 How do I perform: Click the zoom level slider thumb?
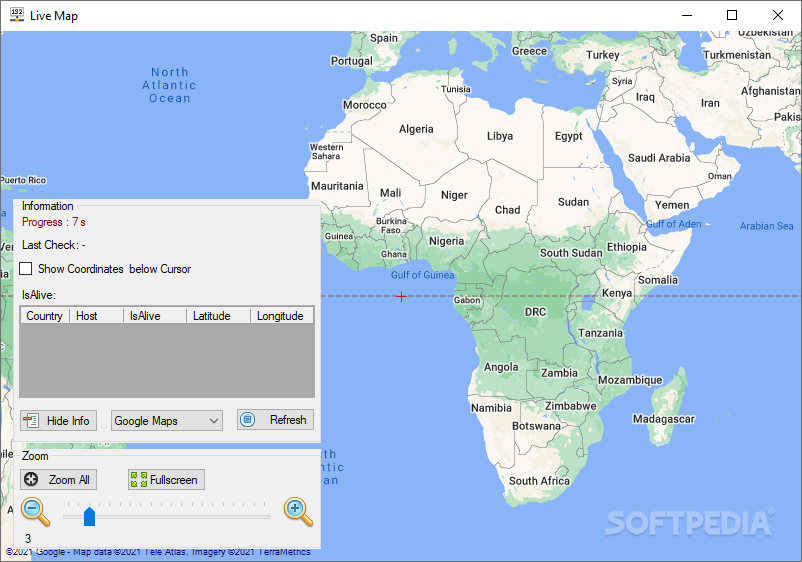[89, 516]
